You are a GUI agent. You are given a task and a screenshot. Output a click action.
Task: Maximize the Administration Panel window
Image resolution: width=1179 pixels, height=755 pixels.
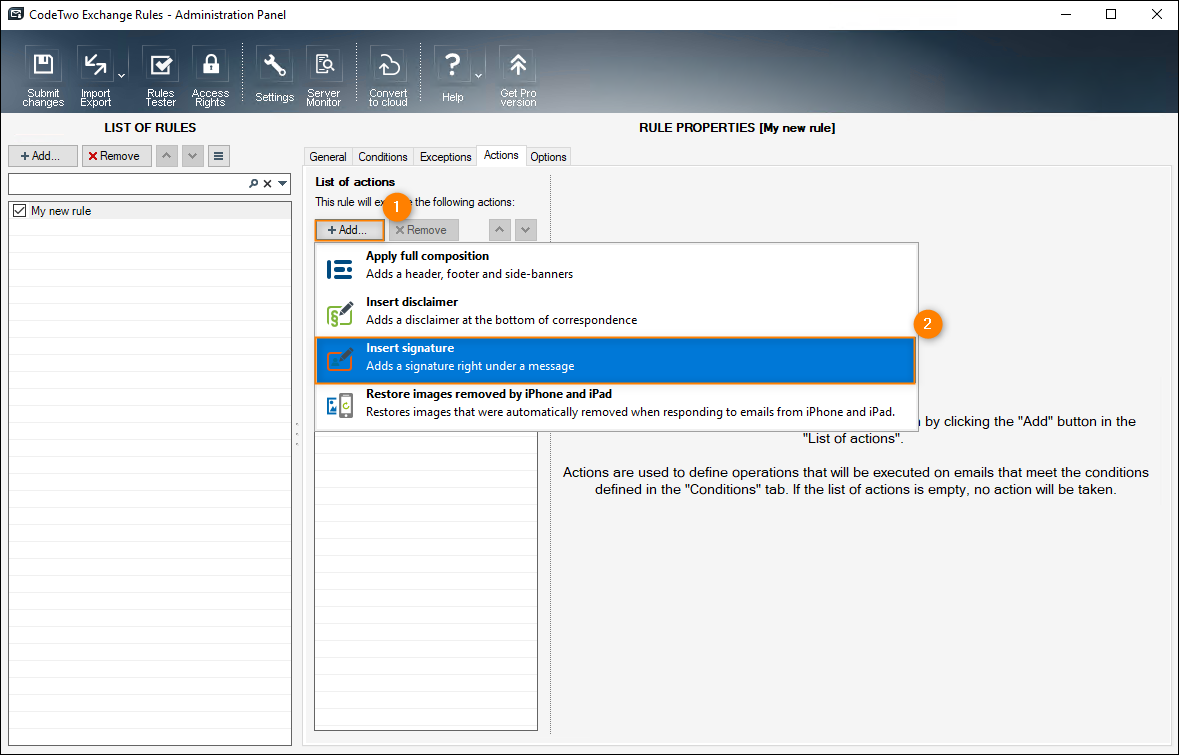point(1111,14)
